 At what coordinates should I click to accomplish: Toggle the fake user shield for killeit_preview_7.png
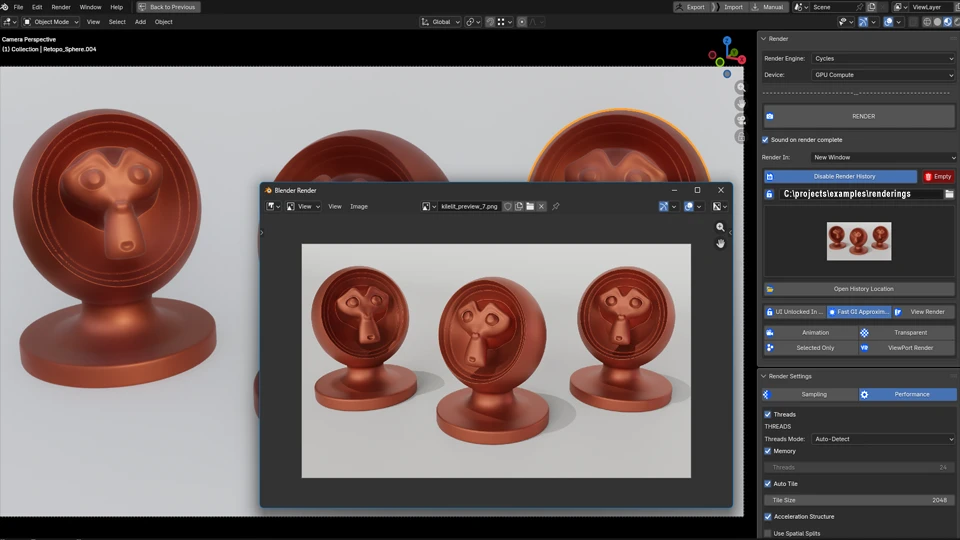pyautogui.click(x=508, y=206)
